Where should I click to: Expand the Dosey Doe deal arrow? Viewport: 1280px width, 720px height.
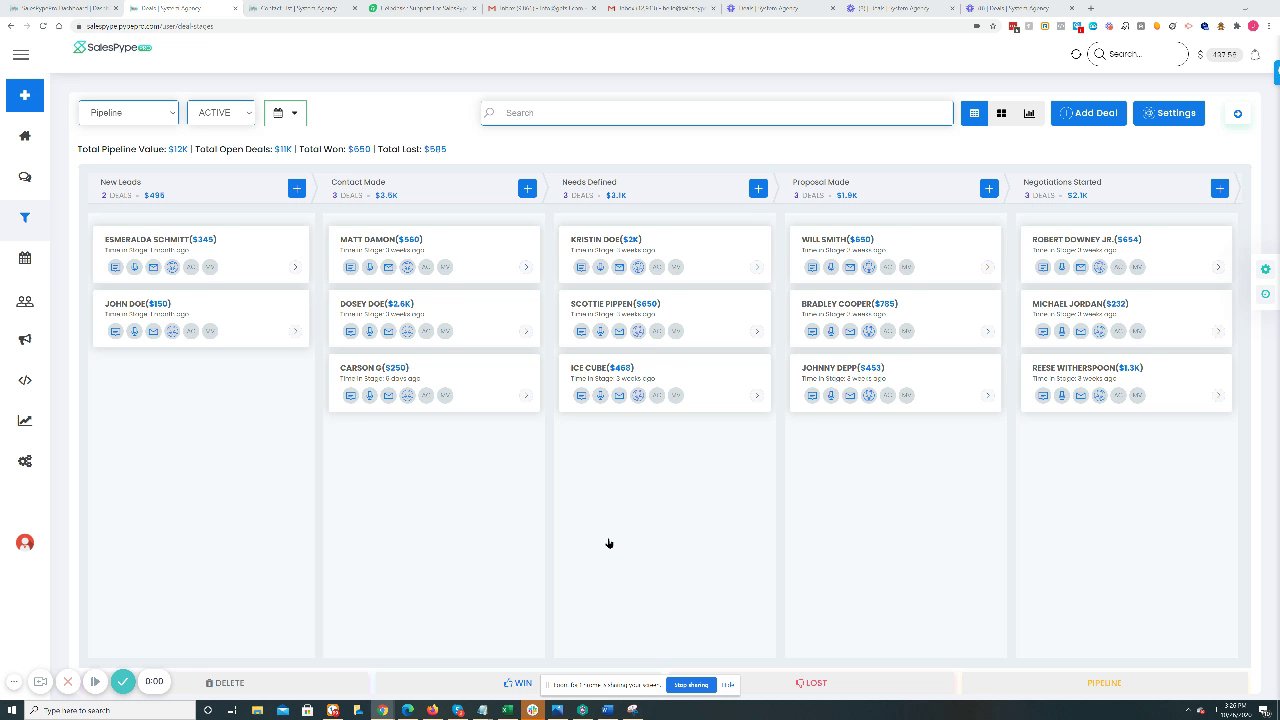[526, 331]
